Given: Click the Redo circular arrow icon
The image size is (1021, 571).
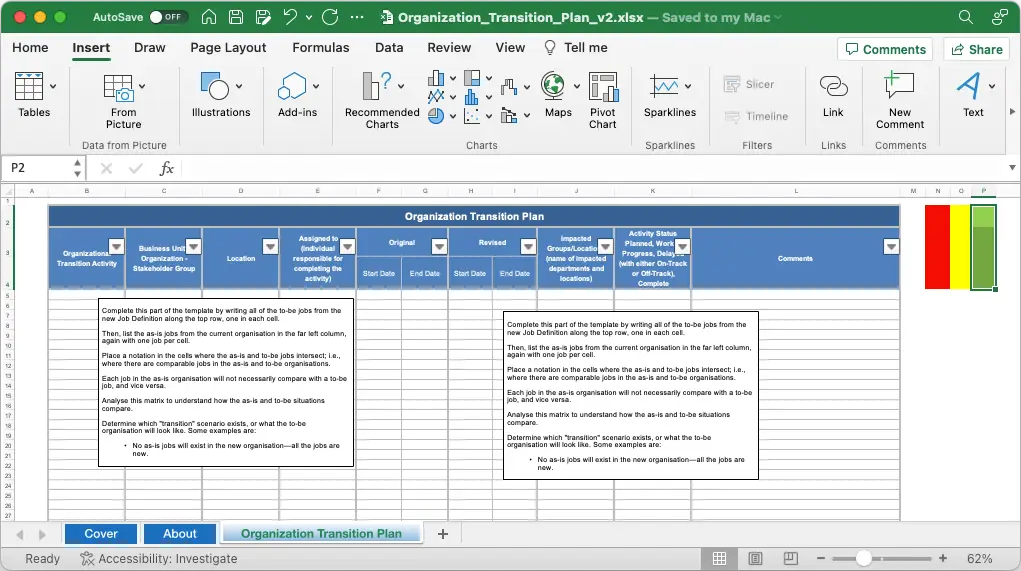Looking at the screenshot, I should click(x=330, y=18).
